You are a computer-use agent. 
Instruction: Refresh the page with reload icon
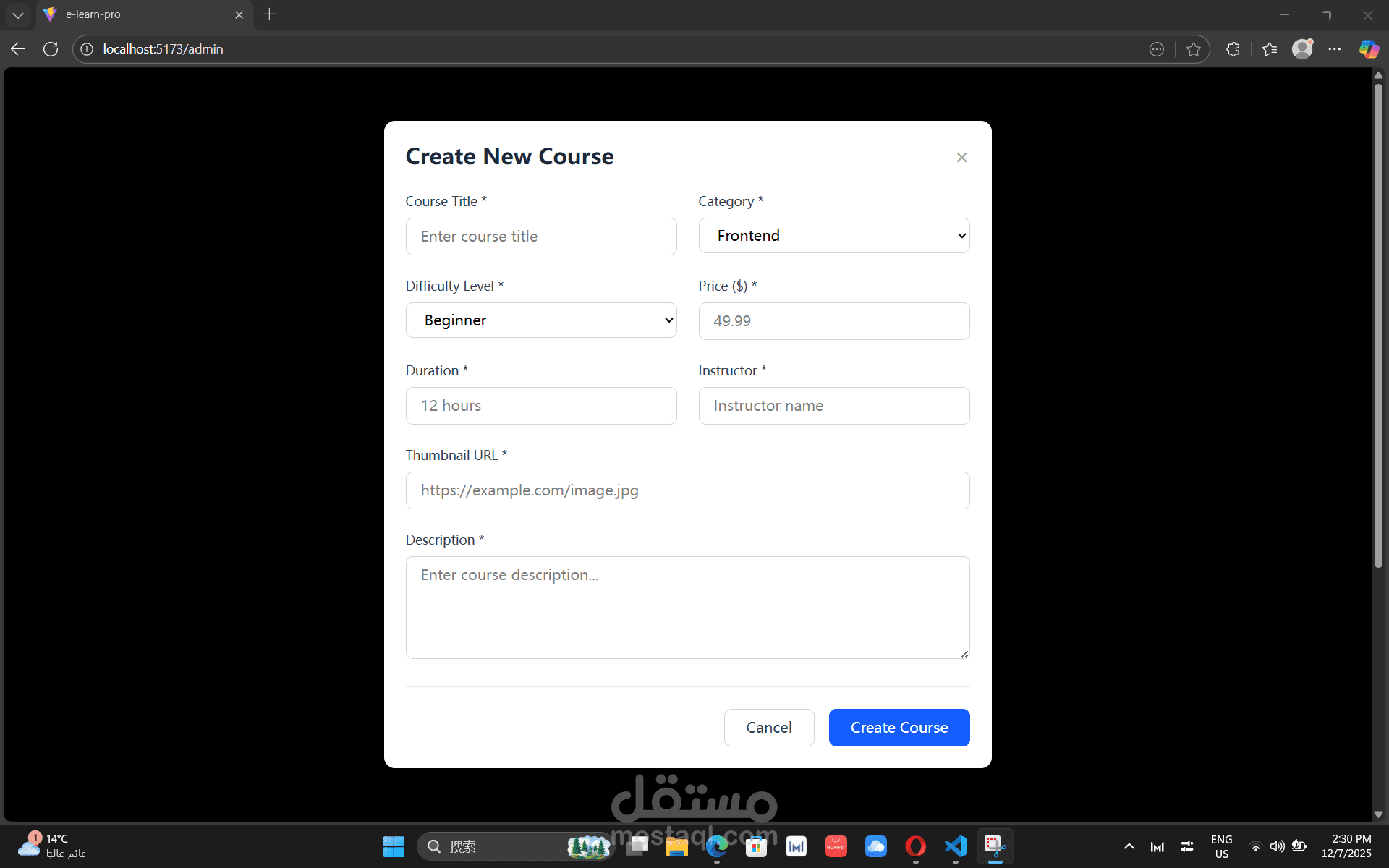[51, 49]
